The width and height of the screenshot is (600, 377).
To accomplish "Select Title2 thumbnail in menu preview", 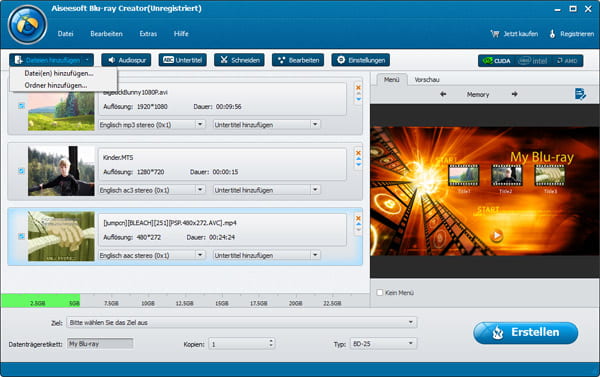I will 507,176.
